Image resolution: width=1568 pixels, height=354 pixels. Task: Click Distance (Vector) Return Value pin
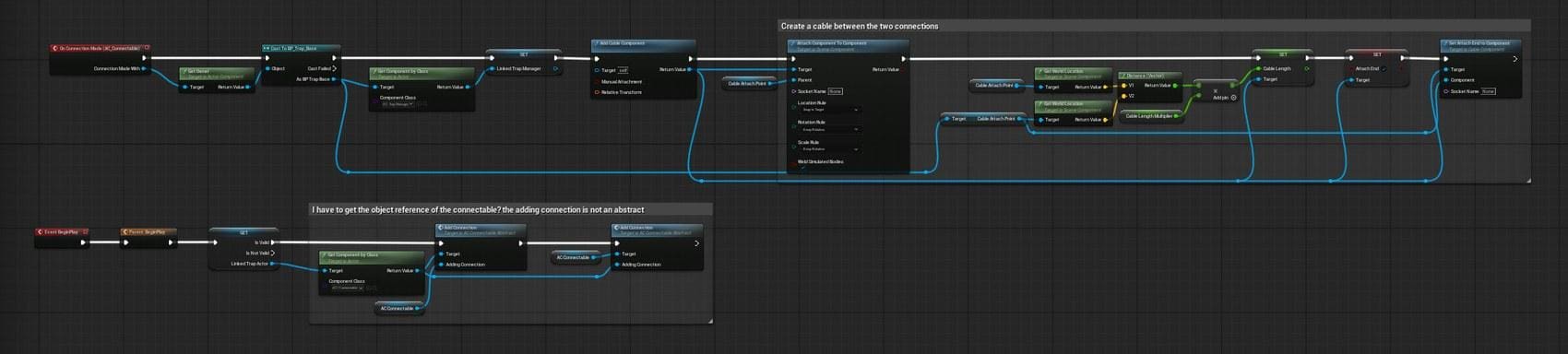[x=1175, y=85]
